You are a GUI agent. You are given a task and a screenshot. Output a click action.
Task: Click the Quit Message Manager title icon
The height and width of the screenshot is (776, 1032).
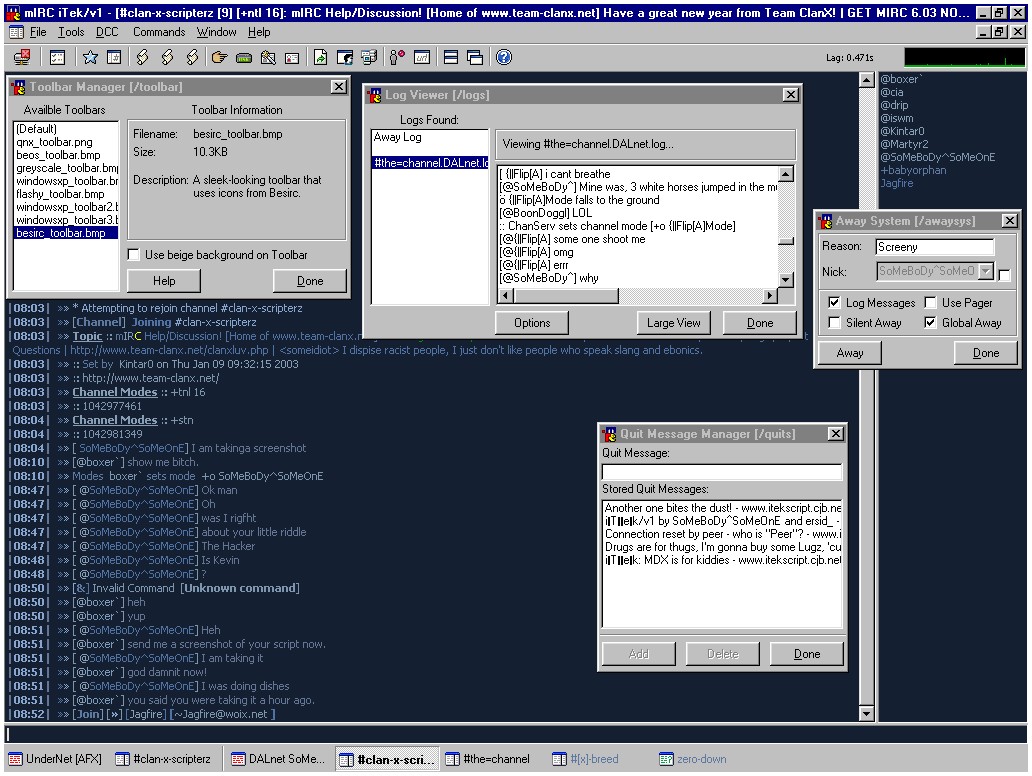pos(609,434)
